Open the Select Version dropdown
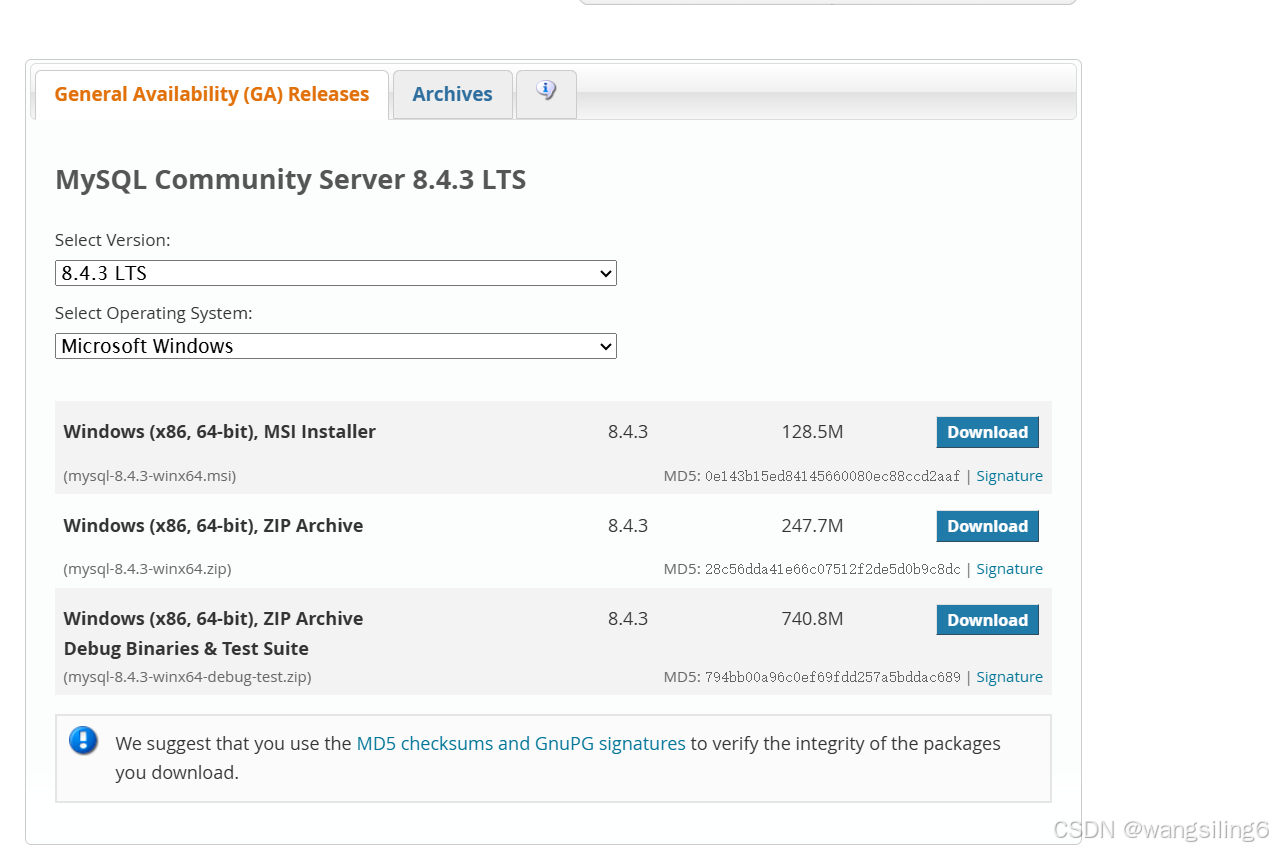The width and height of the screenshot is (1273, 851). tap(336, 273)
